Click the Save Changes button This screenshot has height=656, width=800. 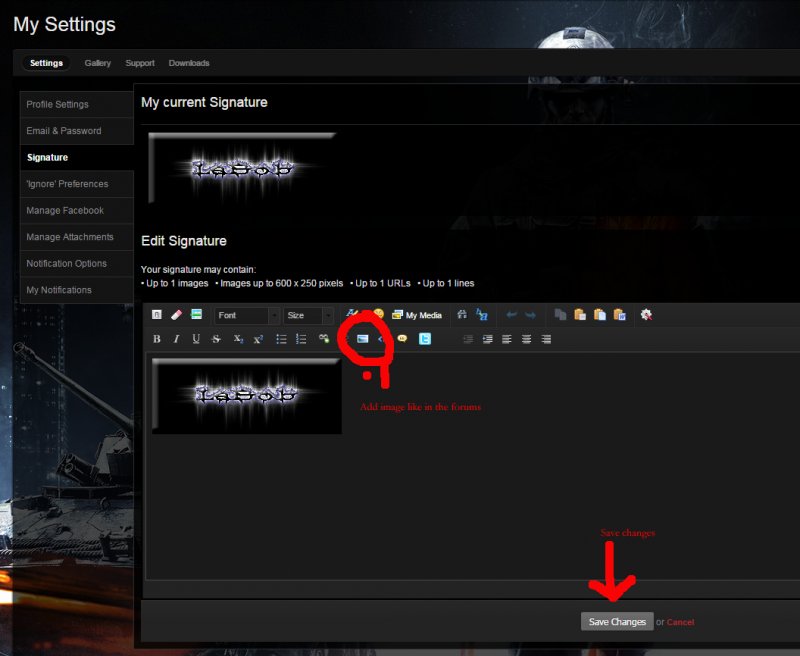point(617,622)
